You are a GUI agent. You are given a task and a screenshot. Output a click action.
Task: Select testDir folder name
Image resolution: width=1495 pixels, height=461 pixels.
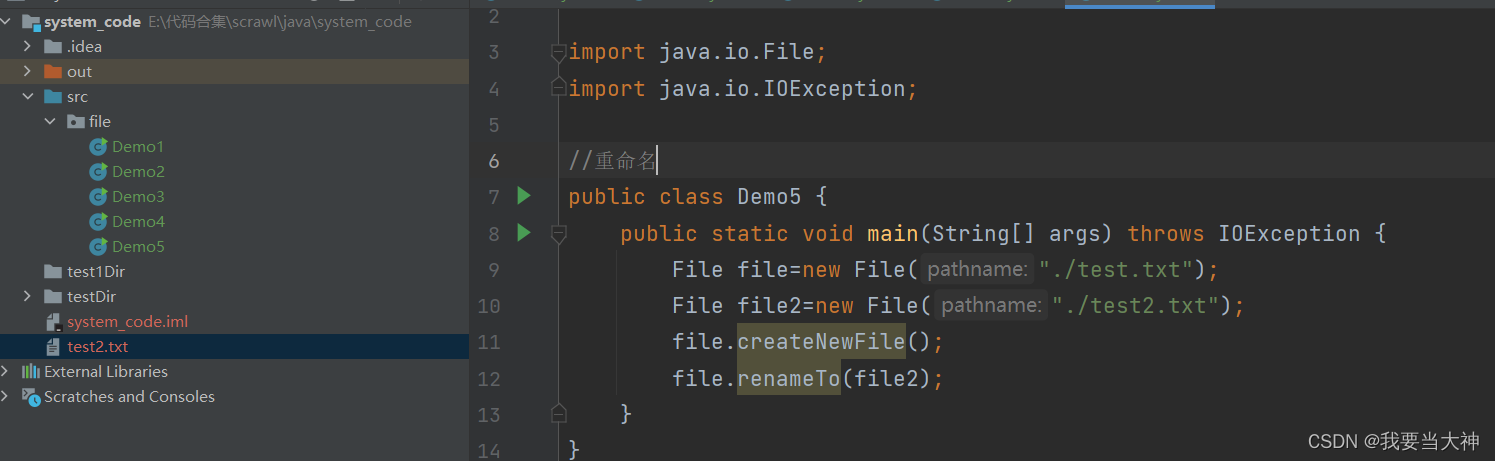click(x=92, y=296)
